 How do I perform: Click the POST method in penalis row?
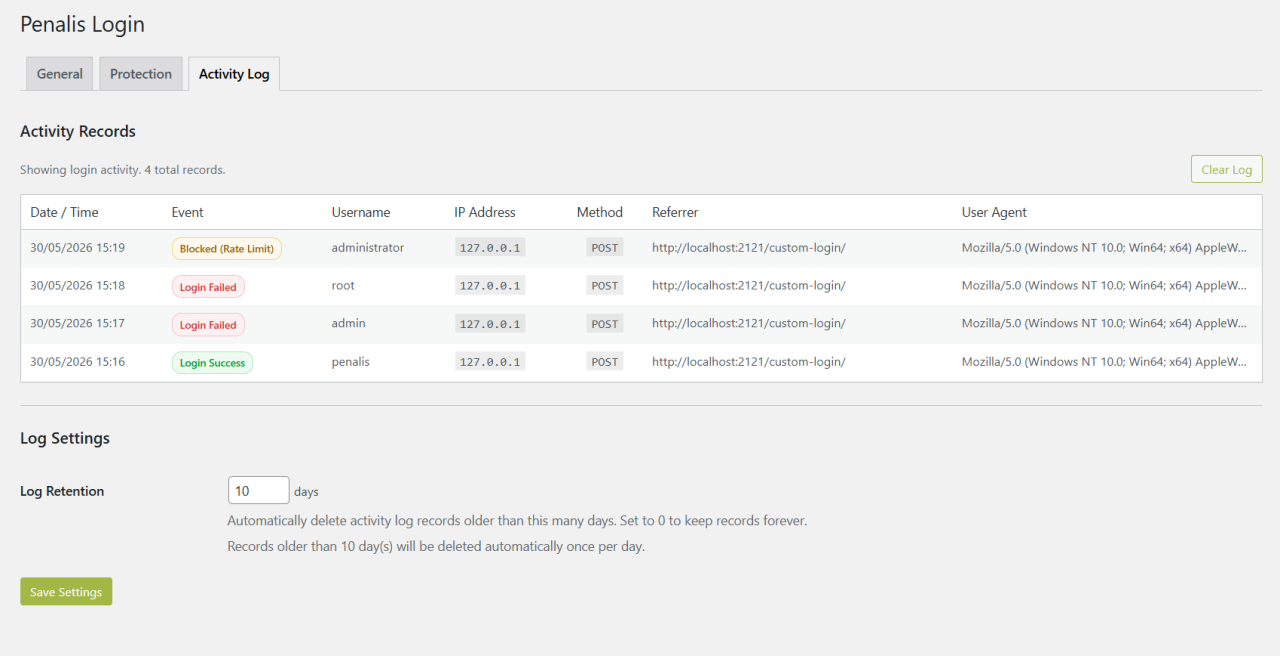(x=605, y=362)
